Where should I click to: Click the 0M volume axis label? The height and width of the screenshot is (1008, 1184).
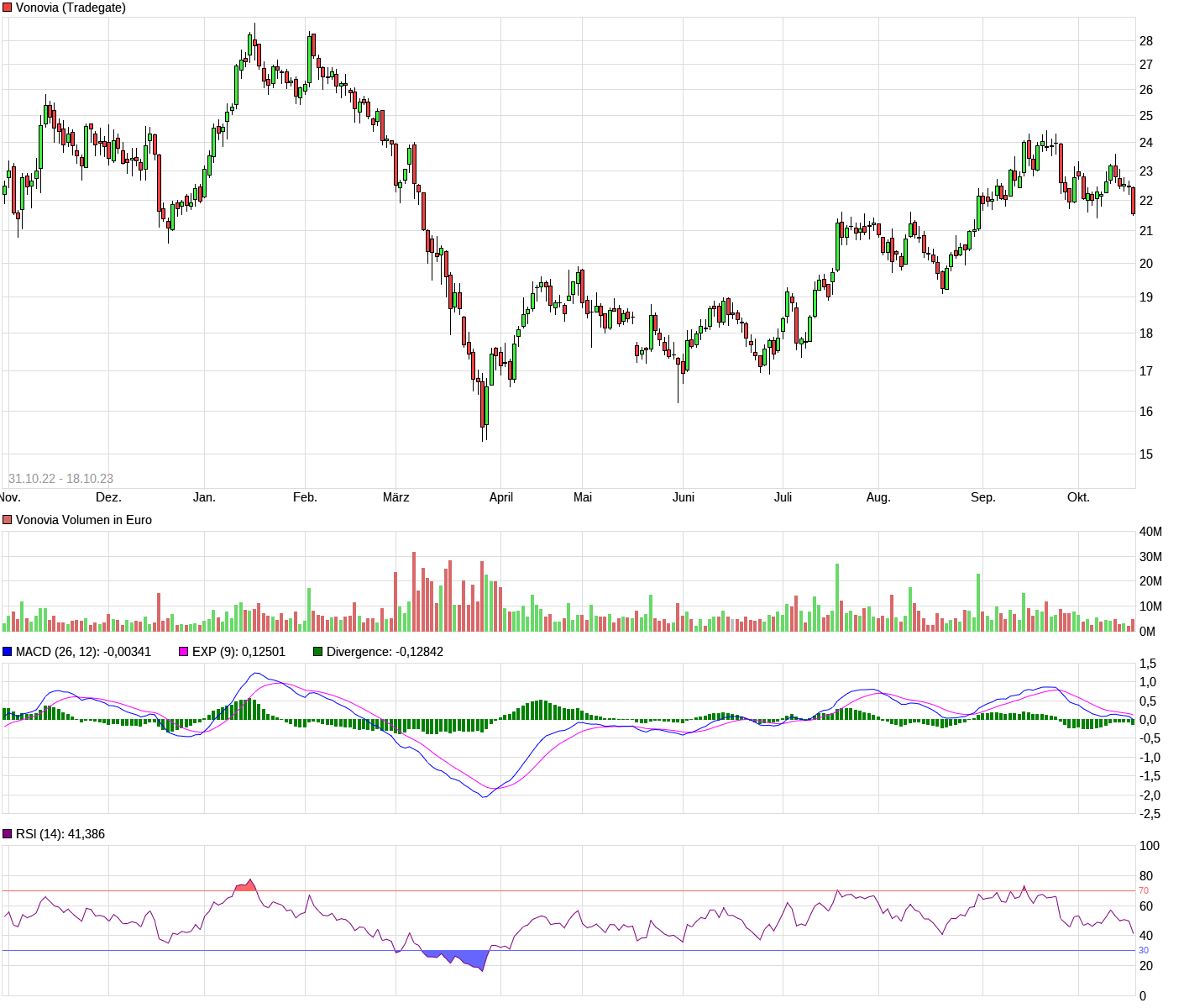tap(1147, 632)
